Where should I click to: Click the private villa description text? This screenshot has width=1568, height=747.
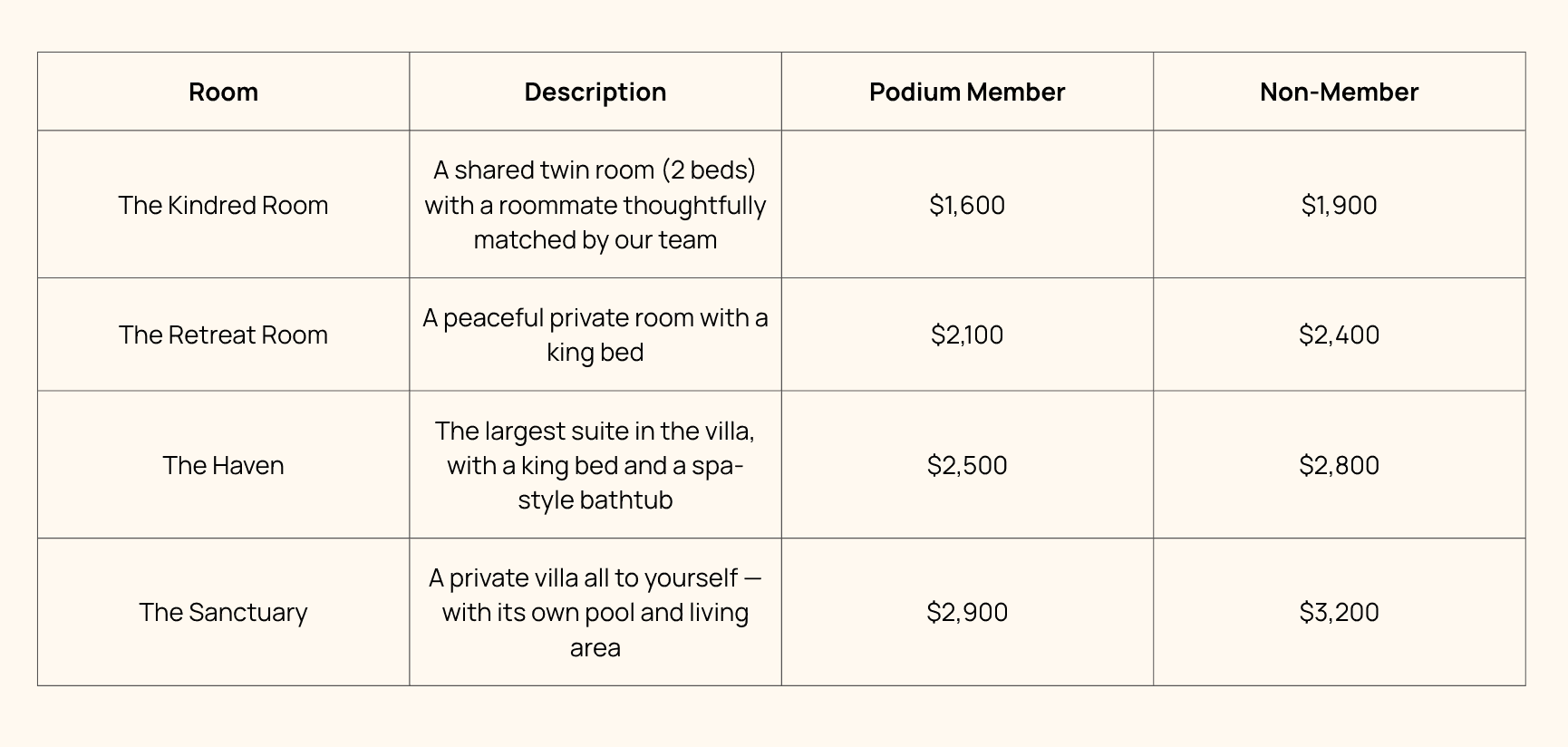tap(595, 612)
